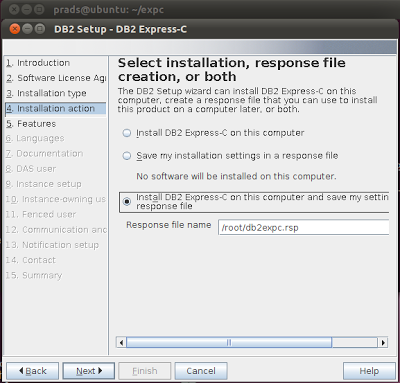Select the Notification setup step
This screenshot has height=383, width=400.
pyautogui.click(x=52, y=245)
